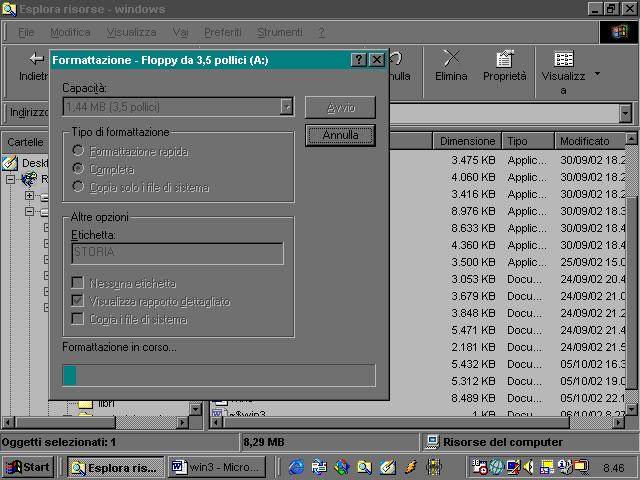640x480 pixels.
Task: Open the Visualizza menu
Action: (x=131, y=32)
